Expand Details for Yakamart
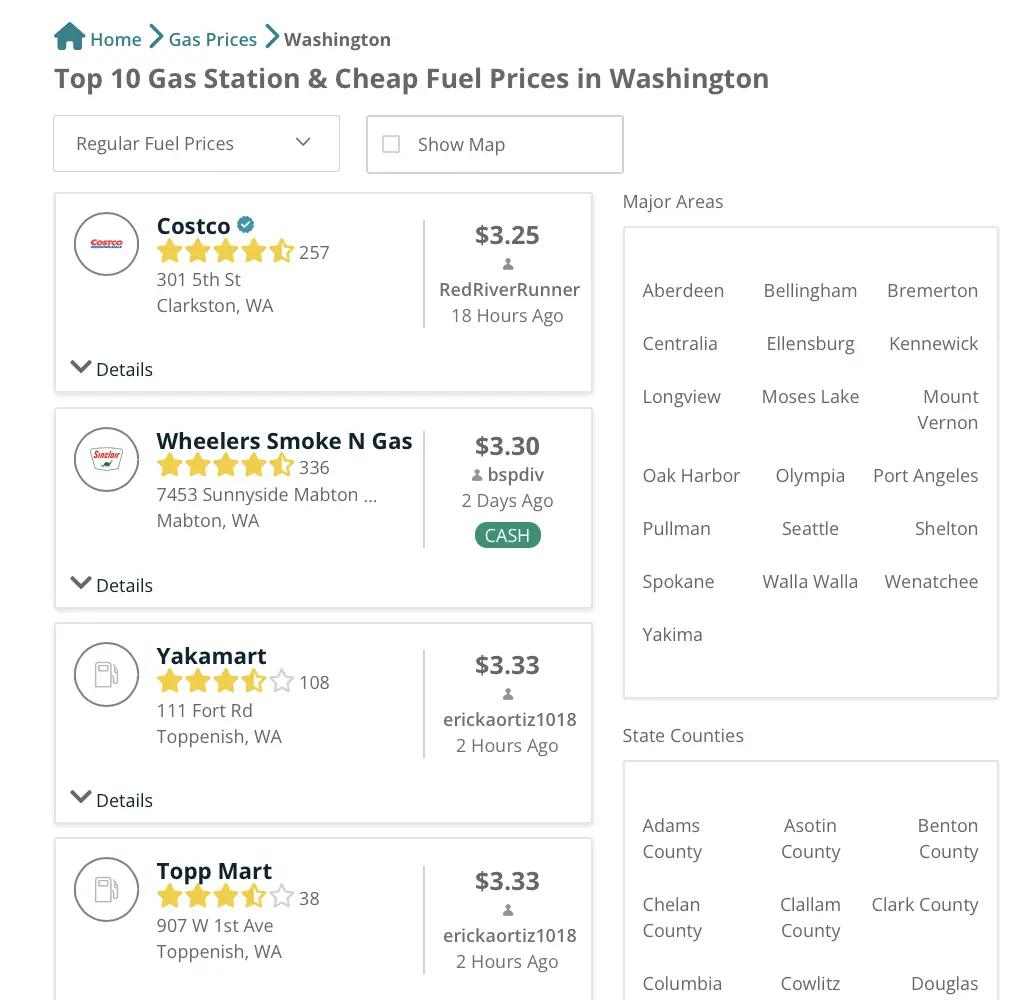Screen dimensions: 1012x1000 coord(112,799)
